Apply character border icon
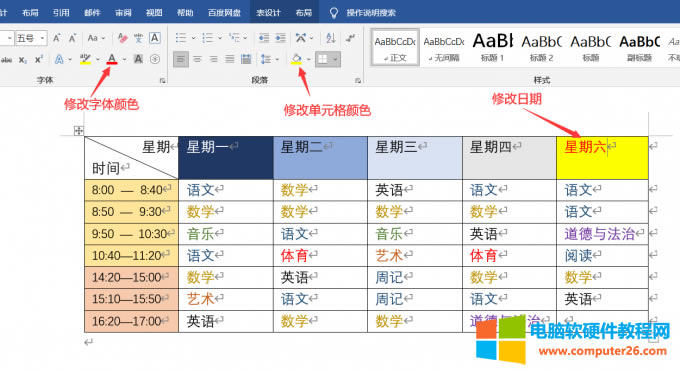This screenshot has height=371, width=680. [x=155, y=38]
